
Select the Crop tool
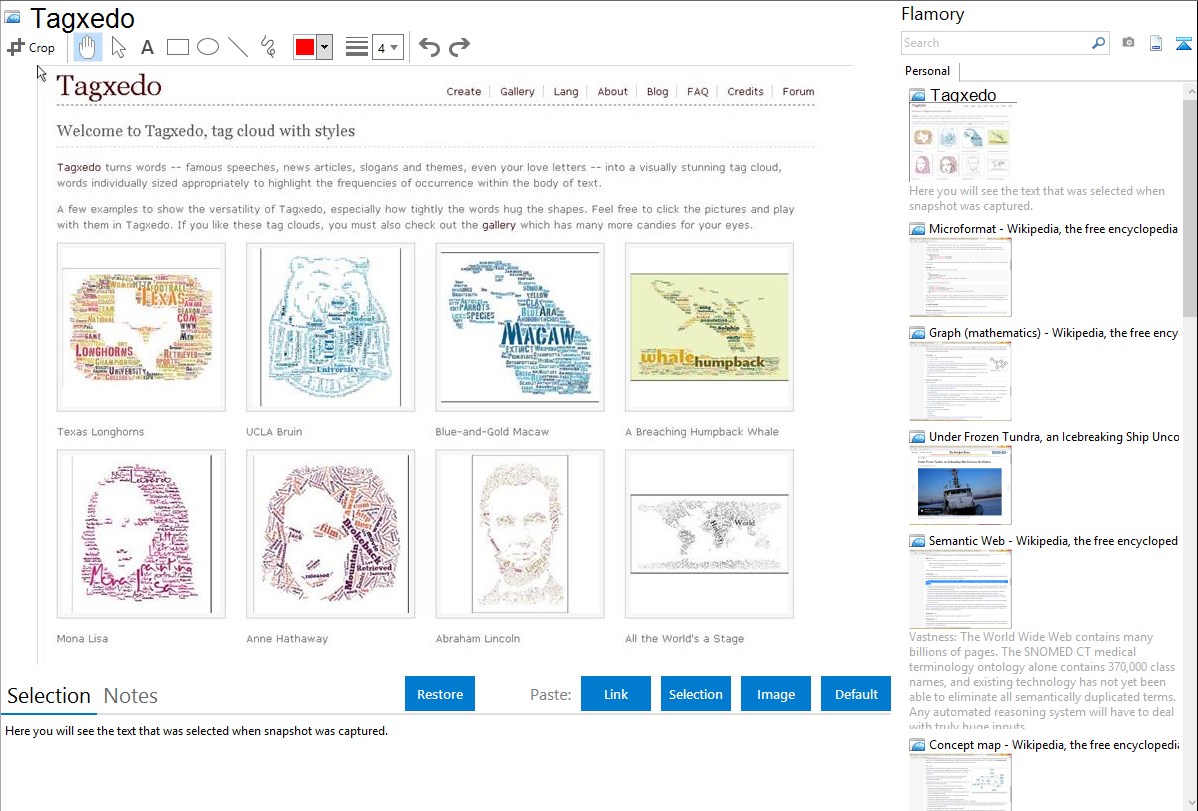tap(31, 47)
